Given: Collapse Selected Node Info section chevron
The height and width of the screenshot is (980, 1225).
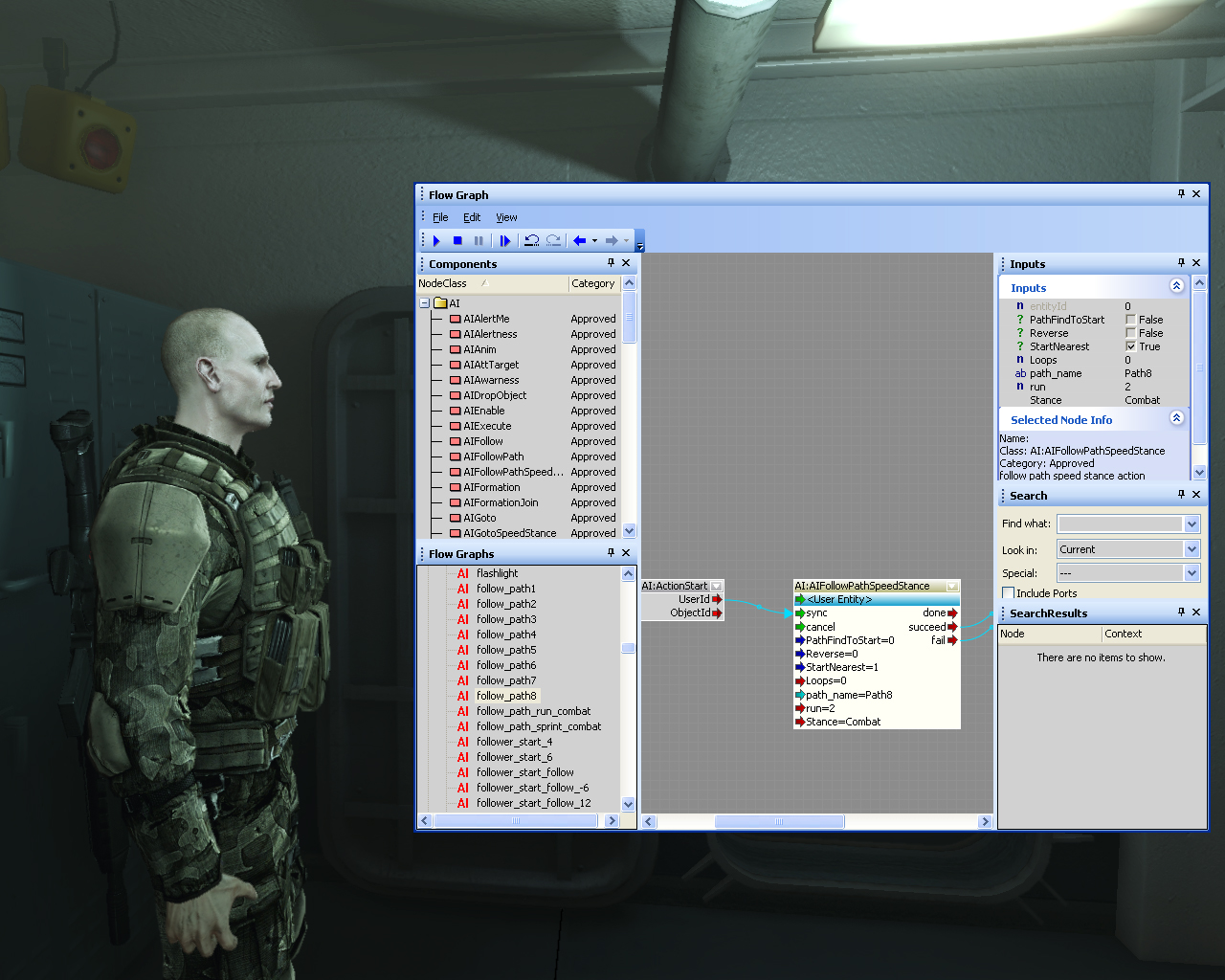Looking at the screenshot, I should click(x=1176, y=418).
